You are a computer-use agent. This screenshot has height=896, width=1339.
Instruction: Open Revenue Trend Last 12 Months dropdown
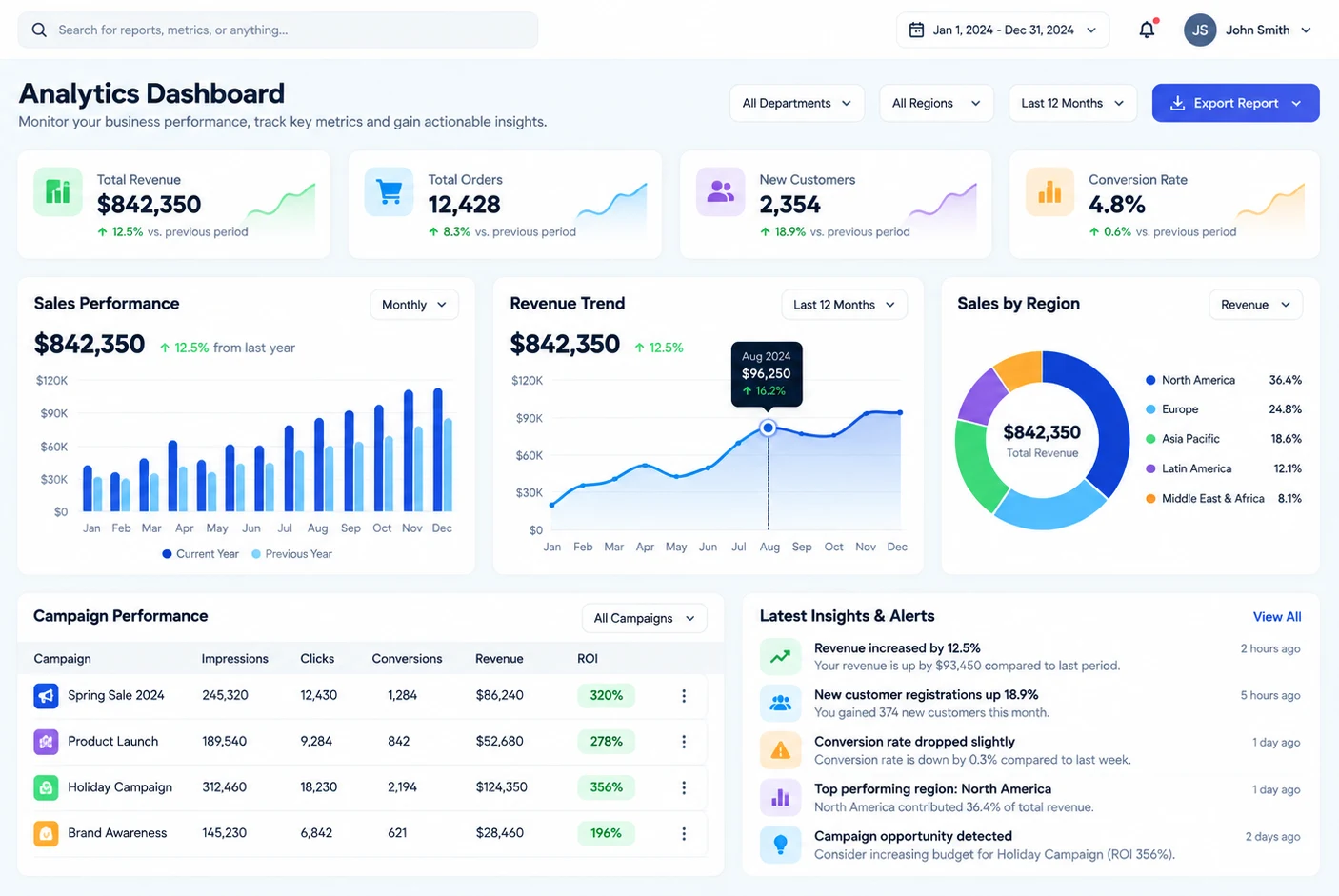845,305
